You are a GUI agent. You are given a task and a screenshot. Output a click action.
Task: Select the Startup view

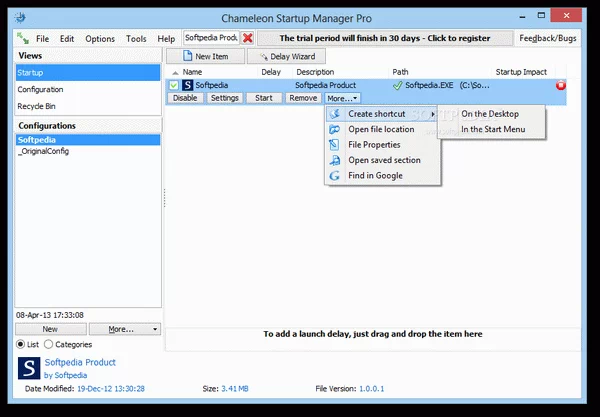pos(88,73)
